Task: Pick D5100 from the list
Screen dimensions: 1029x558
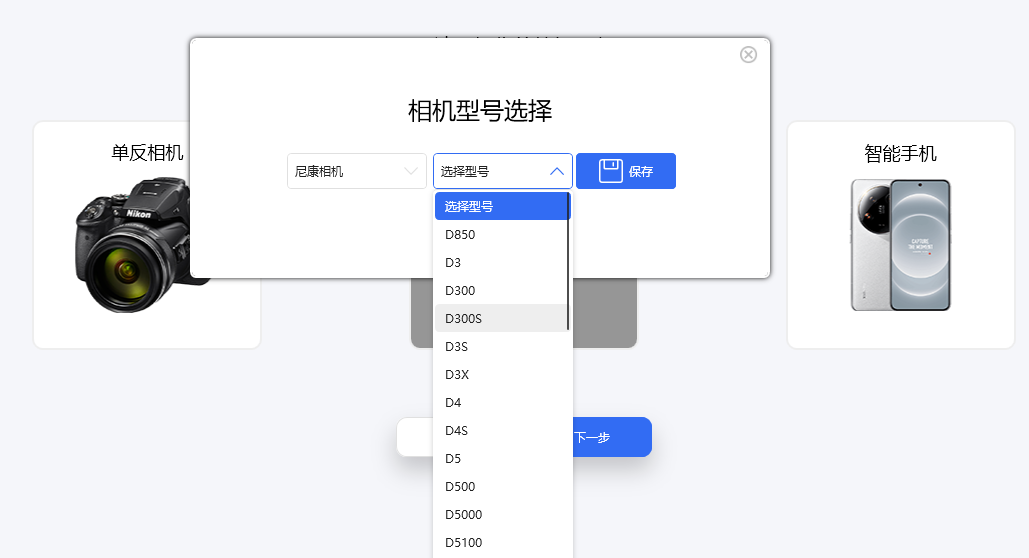Action: pos(503,542)
